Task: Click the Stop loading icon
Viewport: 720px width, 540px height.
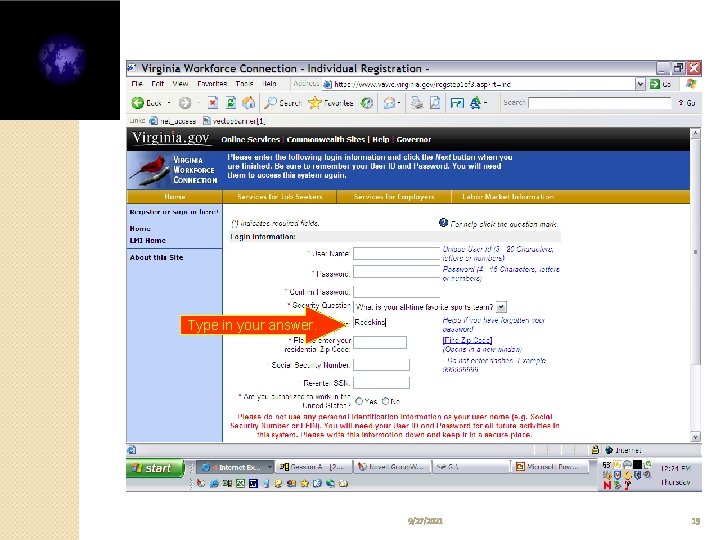Action: click(x=212, y=102)
